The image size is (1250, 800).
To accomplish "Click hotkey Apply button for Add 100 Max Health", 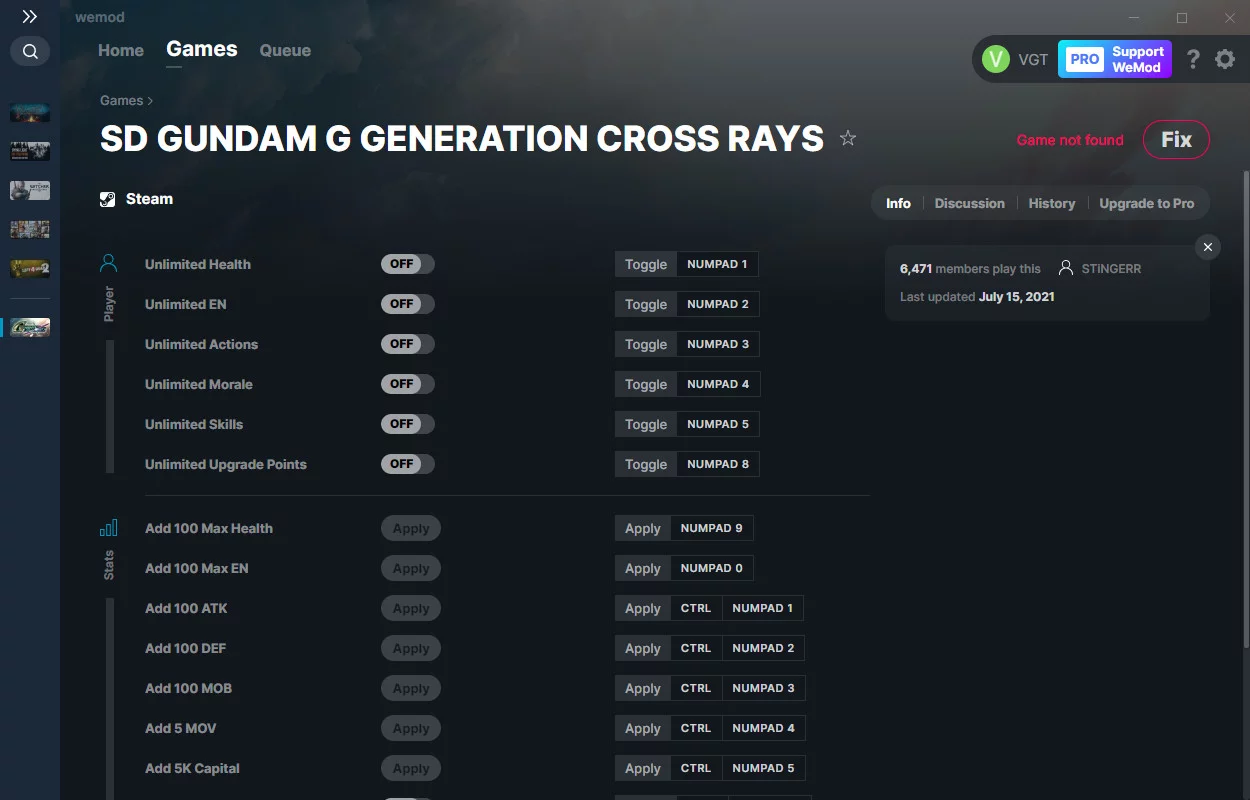I will point(643,528).
